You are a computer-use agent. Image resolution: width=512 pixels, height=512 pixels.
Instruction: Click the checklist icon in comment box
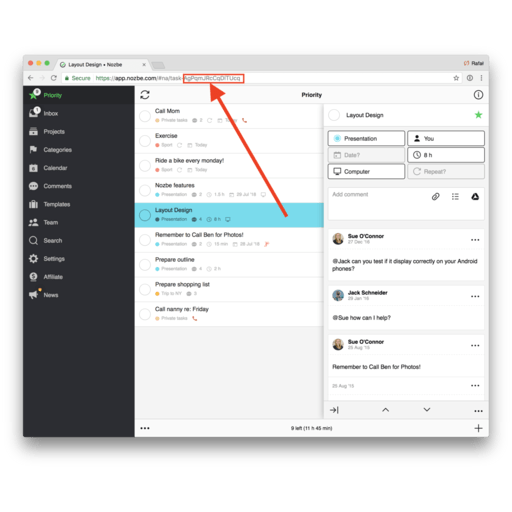pyautogui.click(x=455, y=197)
